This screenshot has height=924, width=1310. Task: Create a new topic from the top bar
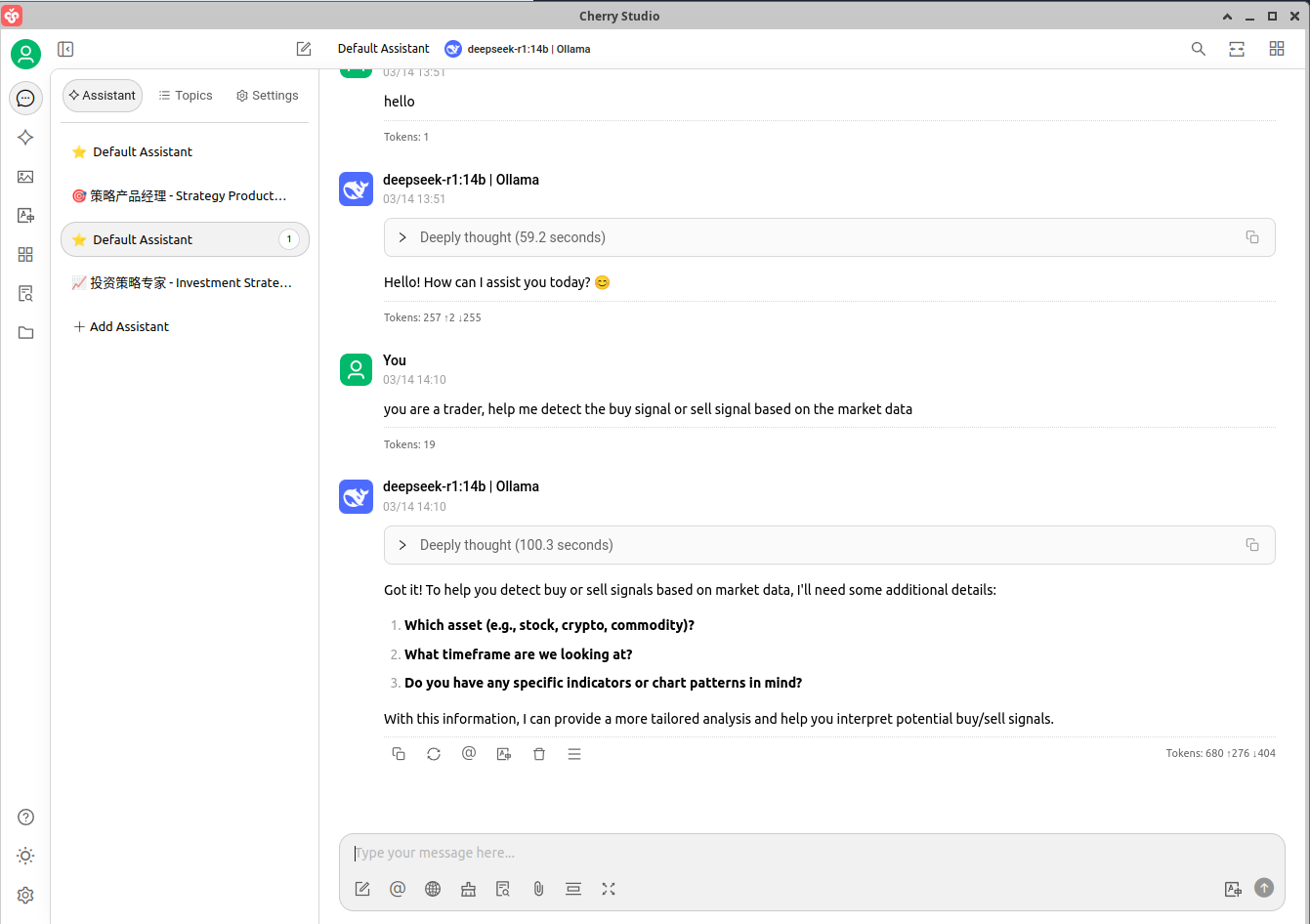pos(304,49)
